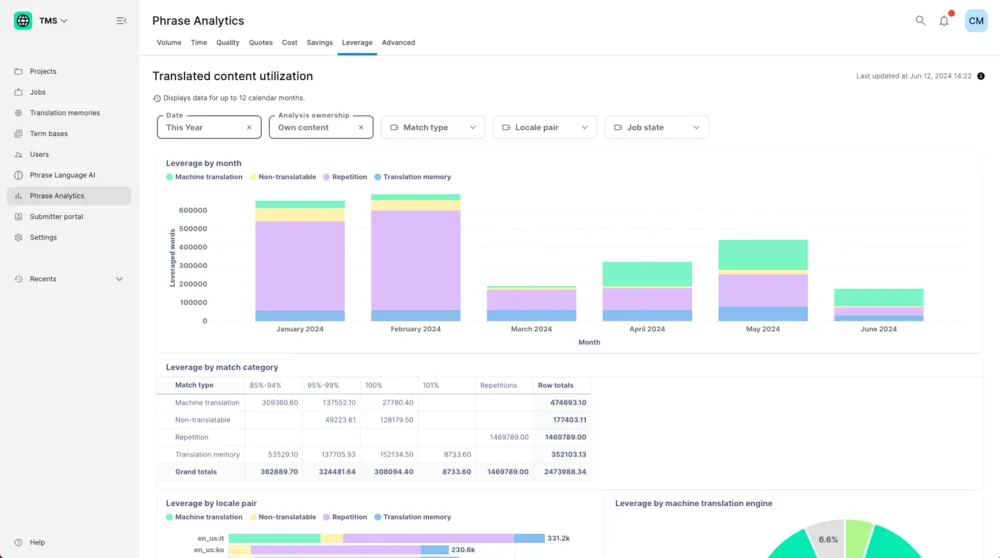Image resolution: width=1000 pixels, height=558 pixels.
Task: Select the Leverage tab
Action: pos(357,43)
